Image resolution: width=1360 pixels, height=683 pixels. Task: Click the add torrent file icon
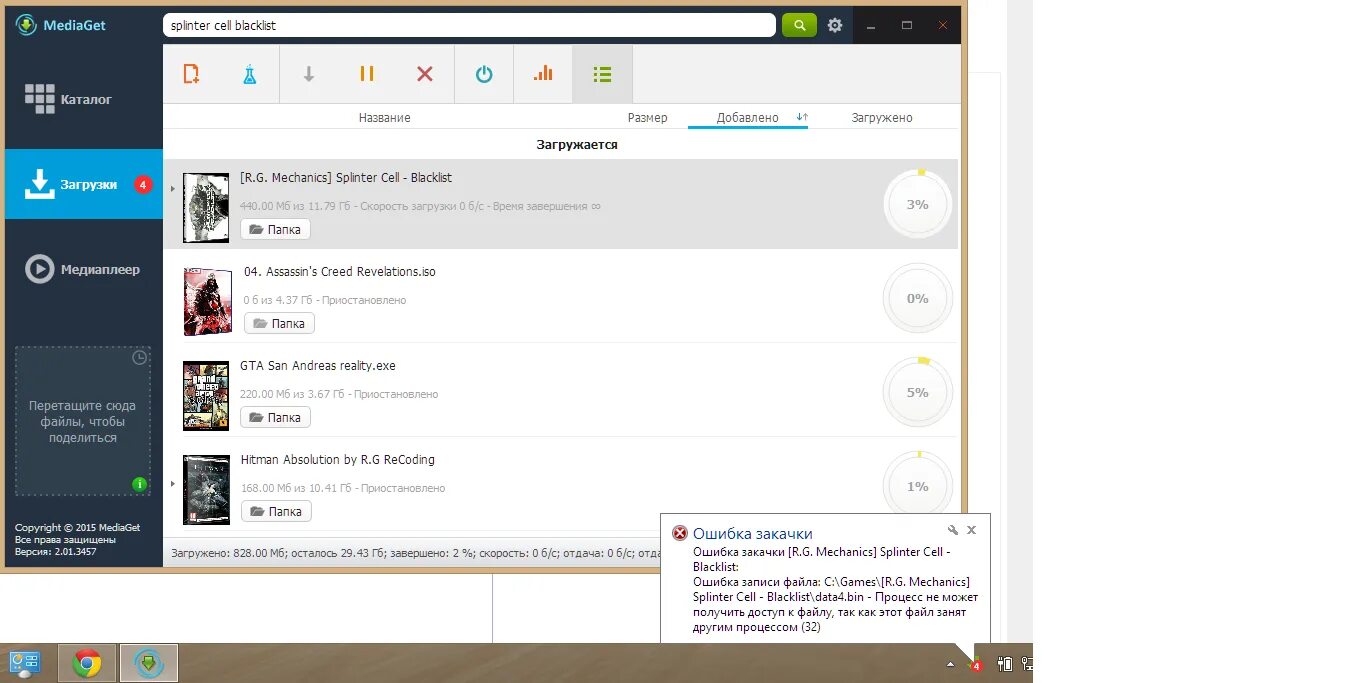tap(191, 74)
